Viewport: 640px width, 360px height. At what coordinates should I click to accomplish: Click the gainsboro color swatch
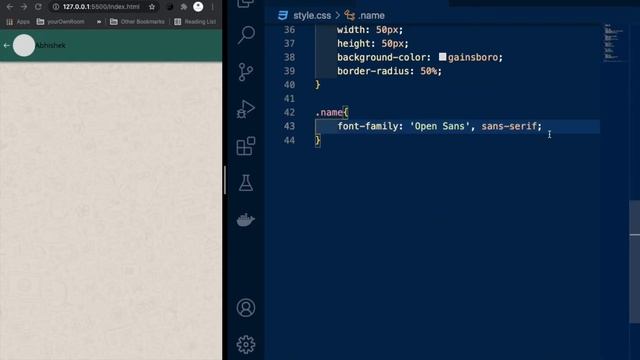pos(442,57)
